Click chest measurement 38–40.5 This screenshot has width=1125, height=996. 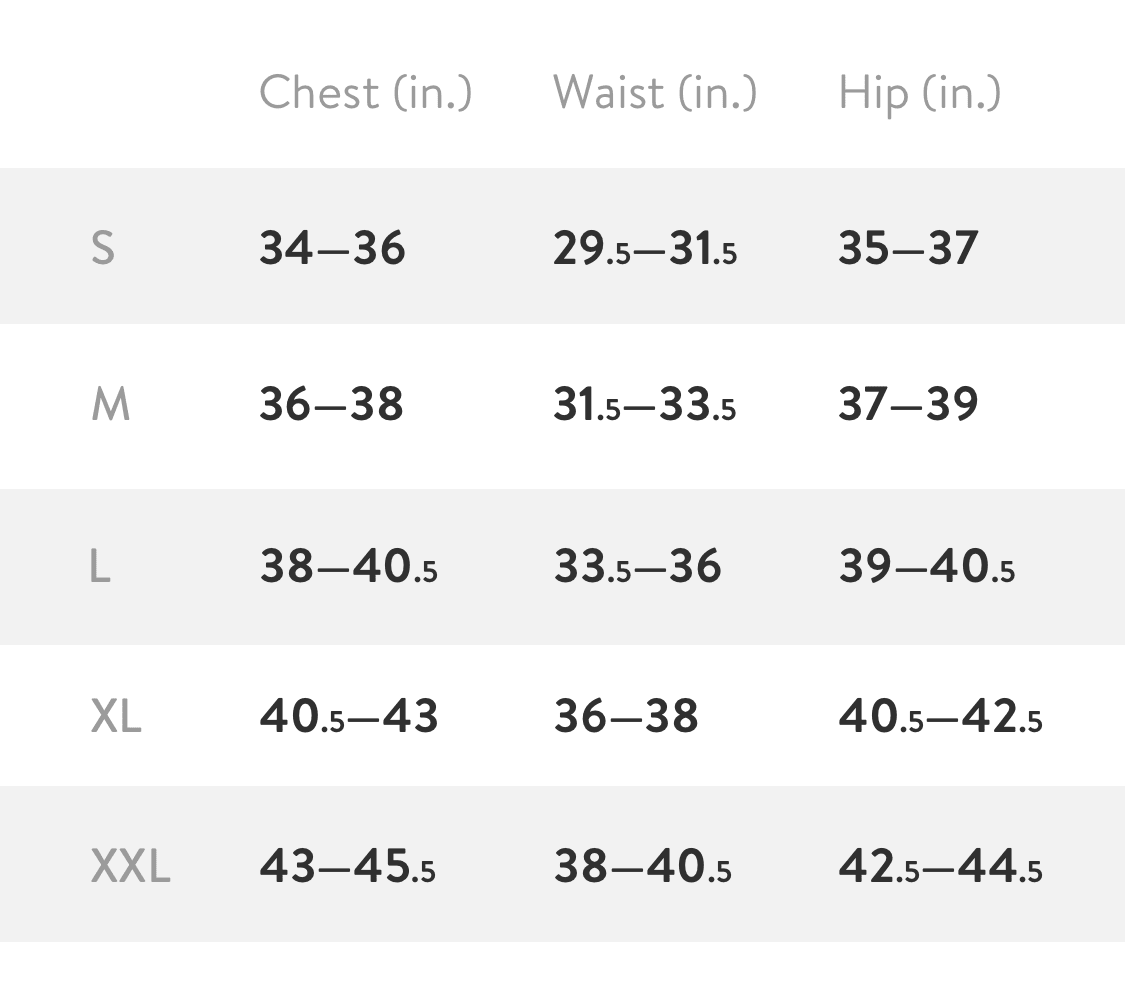pos(348,567)
